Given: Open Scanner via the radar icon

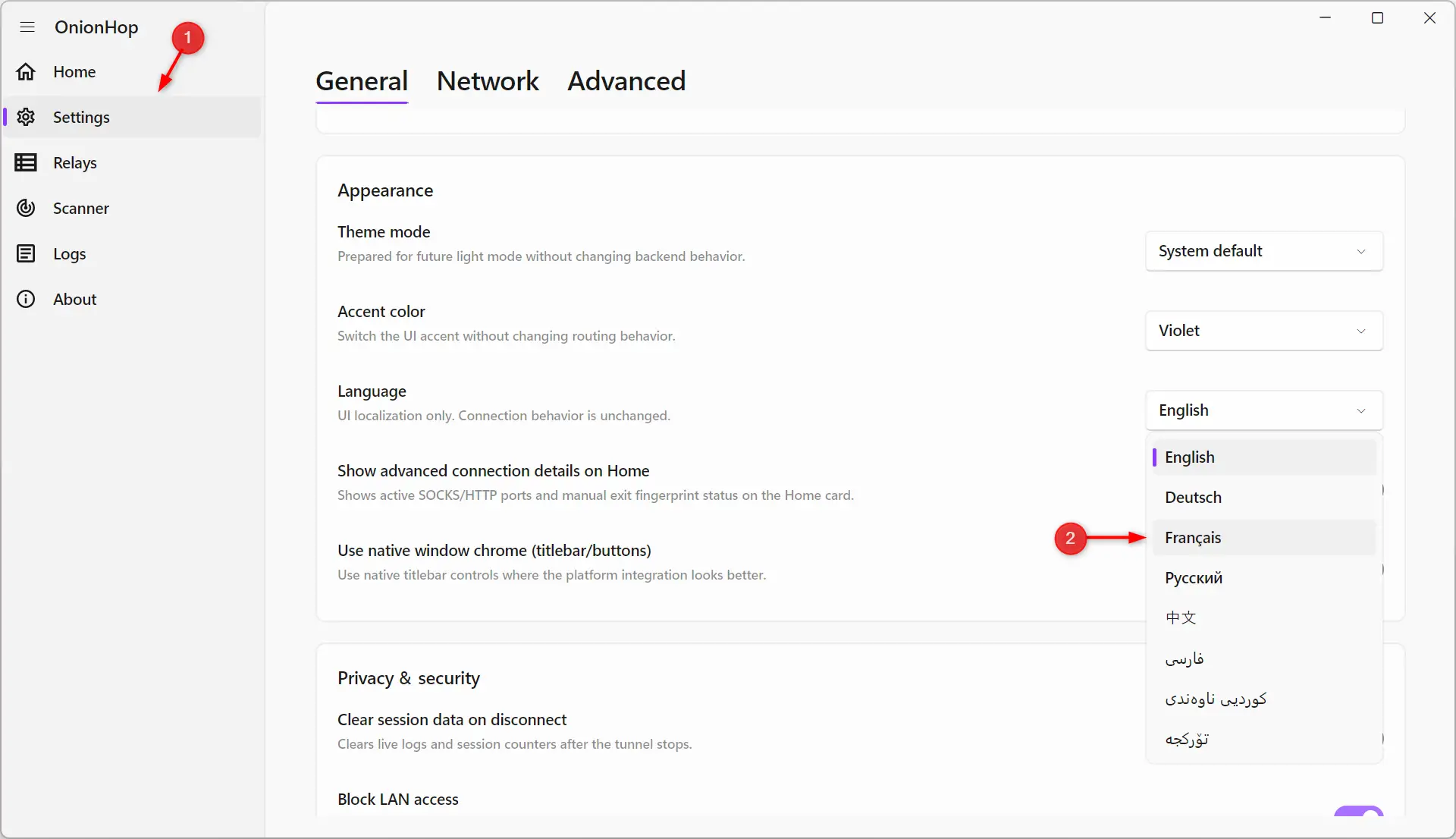Looking at the screenshot, I should (26, 208).
